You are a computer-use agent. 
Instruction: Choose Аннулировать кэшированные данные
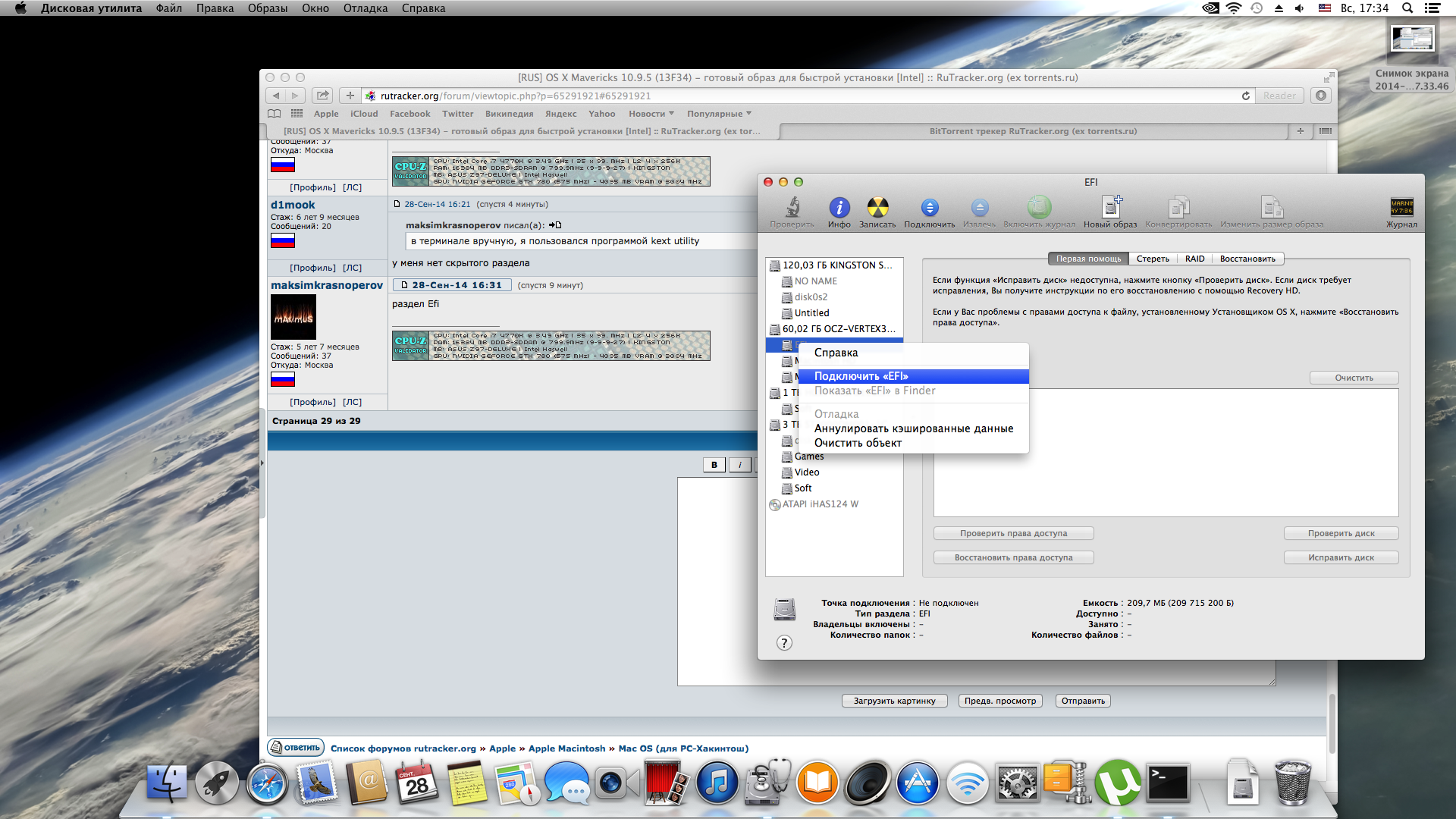(x=913, y=428)
